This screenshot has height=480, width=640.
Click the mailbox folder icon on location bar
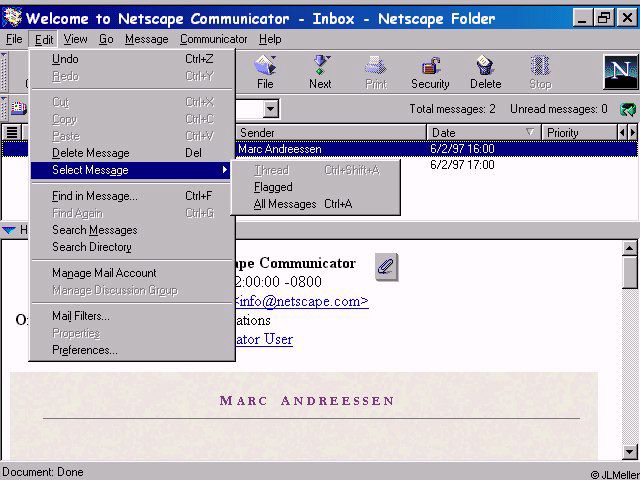pyautogui.click(x=18, y=108)
